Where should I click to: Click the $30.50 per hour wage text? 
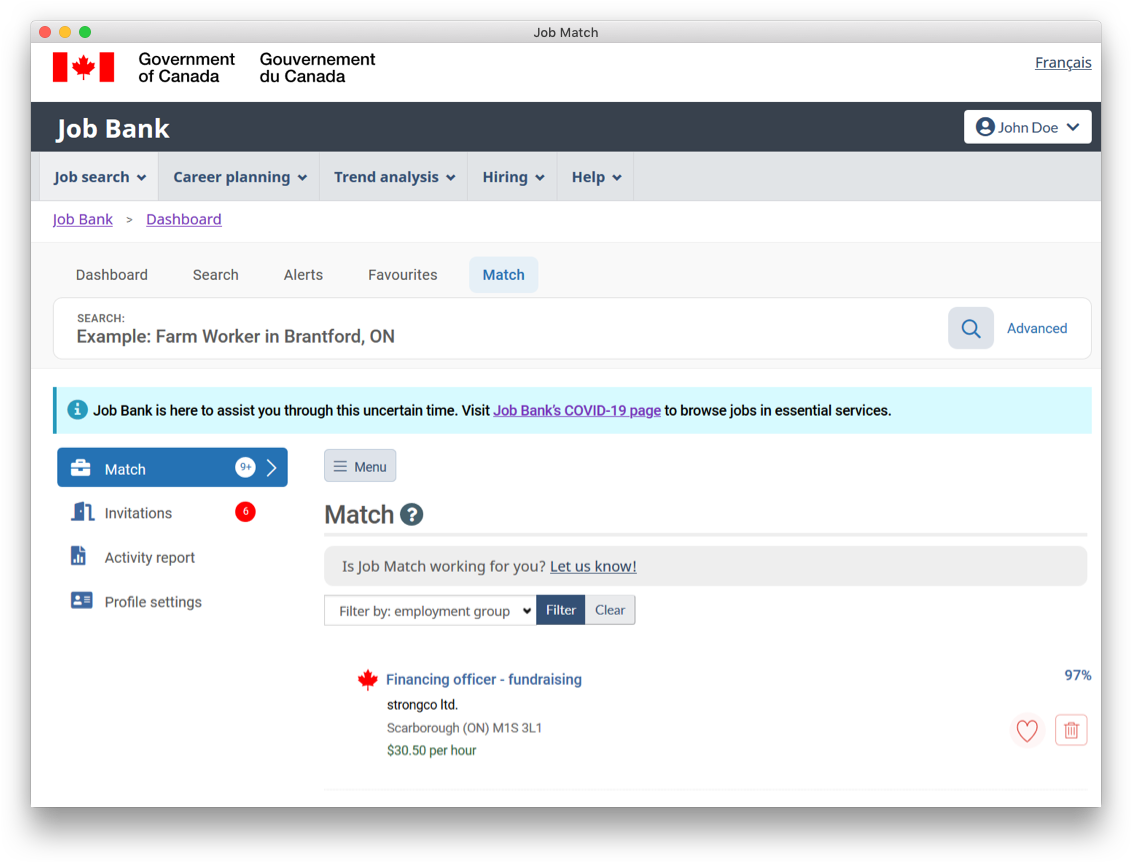[432, 750]
